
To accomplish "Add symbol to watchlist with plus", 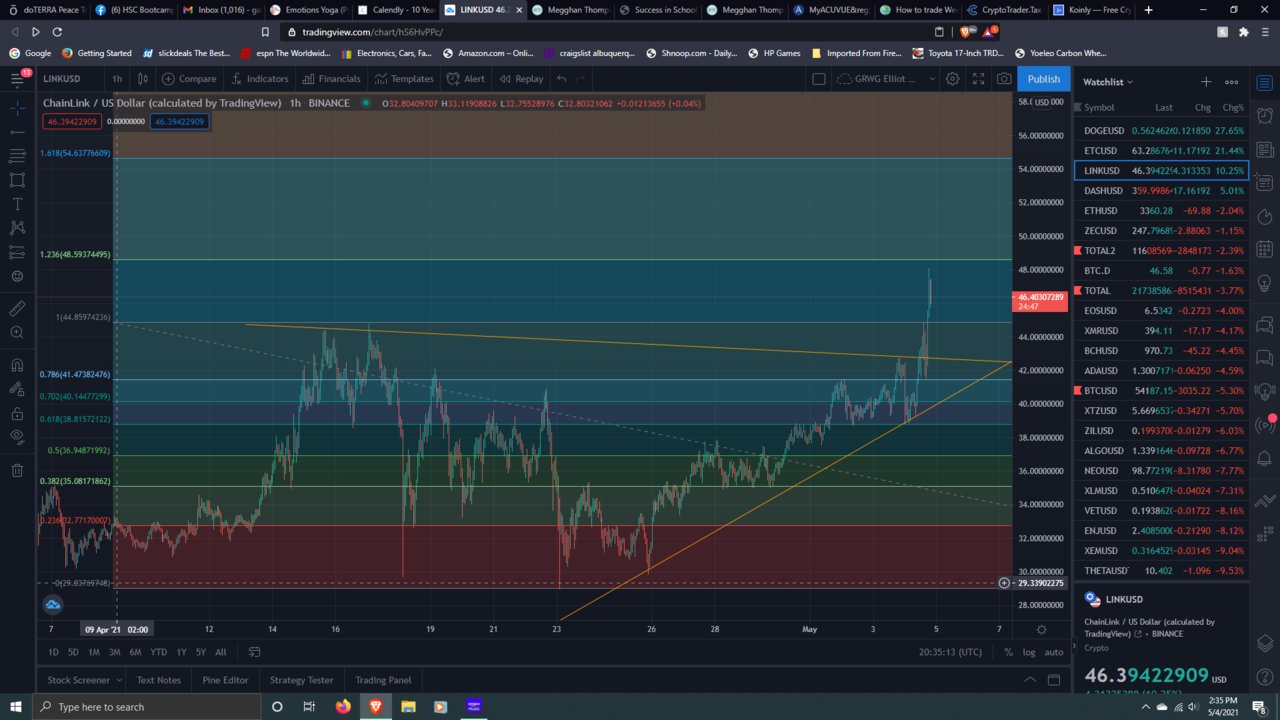I will [1206, 82].
